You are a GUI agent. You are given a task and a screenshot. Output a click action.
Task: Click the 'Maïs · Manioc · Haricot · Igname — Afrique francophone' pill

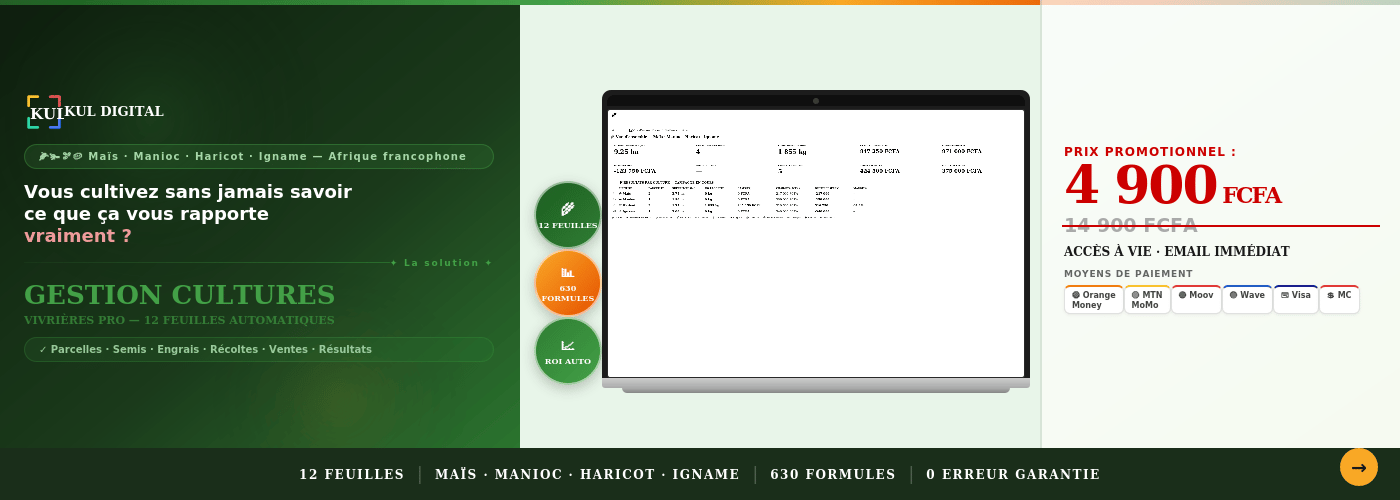[x=259, y=157]
